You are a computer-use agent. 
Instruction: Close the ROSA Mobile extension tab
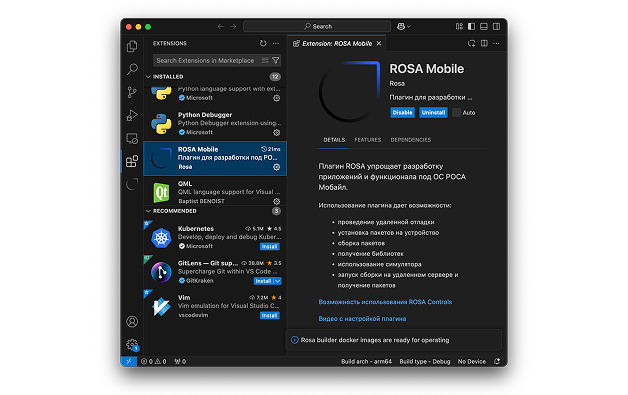tap(379, 43)
